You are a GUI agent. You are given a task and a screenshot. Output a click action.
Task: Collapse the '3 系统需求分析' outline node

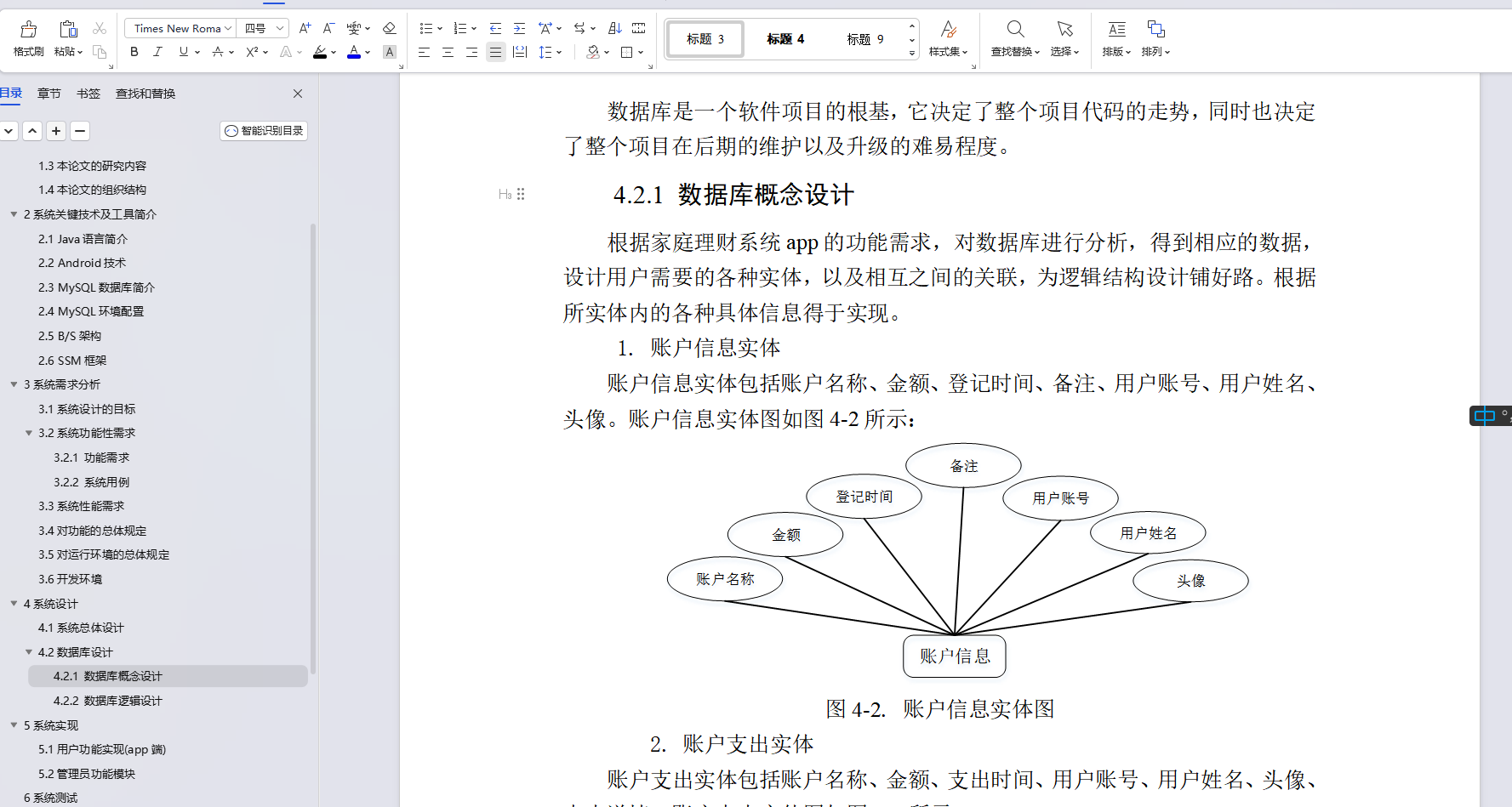14,384
